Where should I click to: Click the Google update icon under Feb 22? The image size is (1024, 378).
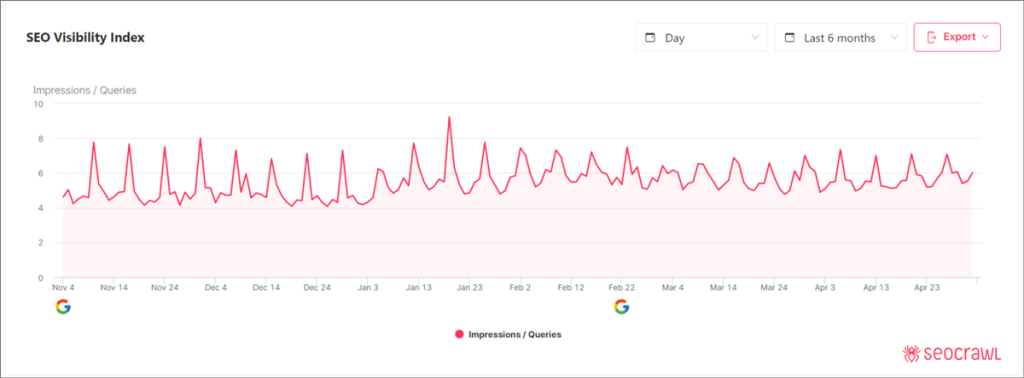622,306
